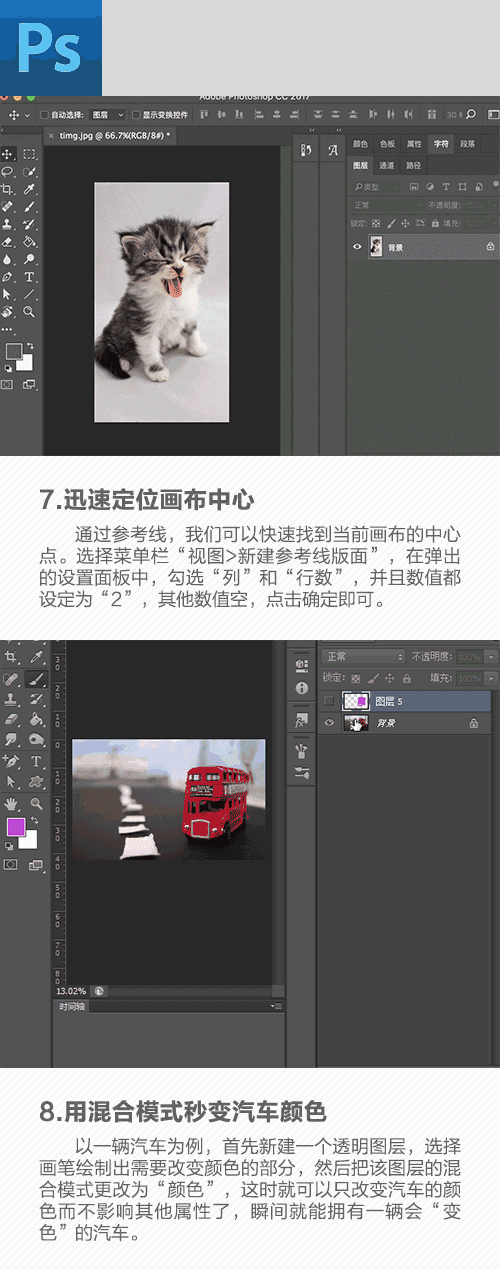Select the Eraser tool in cat screenshot

pyautogui.click(x=7, y=241)
